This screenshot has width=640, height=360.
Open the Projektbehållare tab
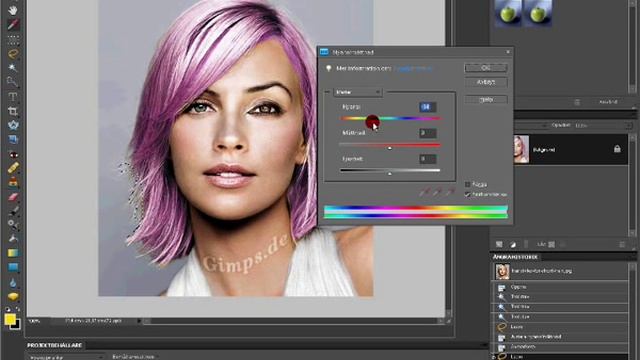coord(54,345)
